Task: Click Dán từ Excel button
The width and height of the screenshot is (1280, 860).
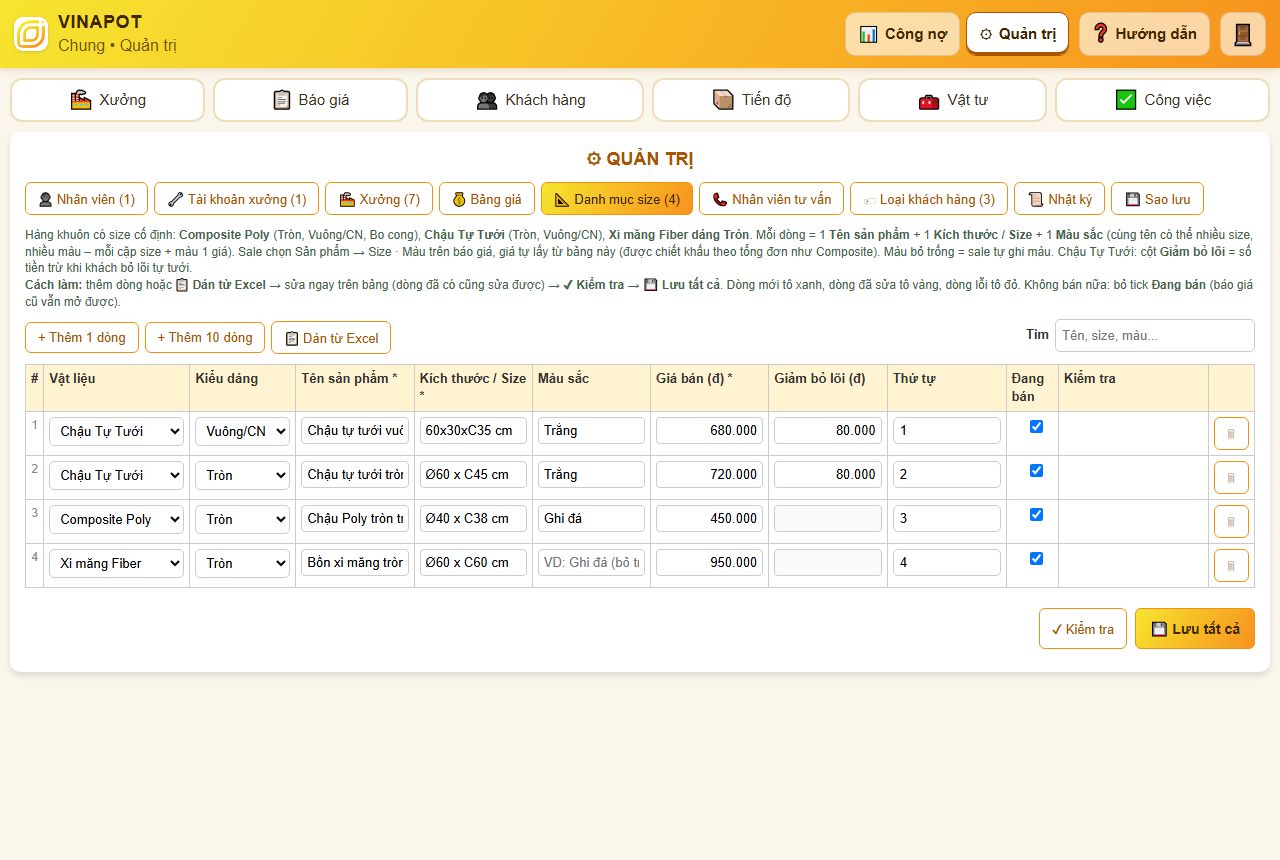Action: [x=331, y=337]
